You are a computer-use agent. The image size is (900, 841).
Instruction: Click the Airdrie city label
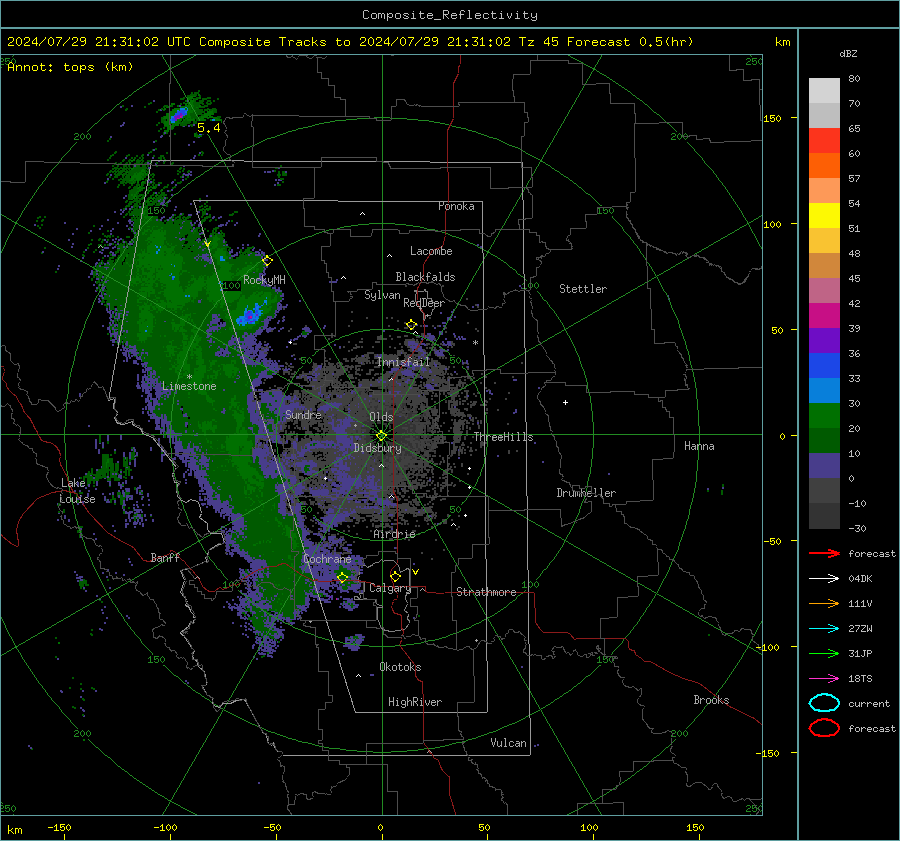click(x=394, y=534)
